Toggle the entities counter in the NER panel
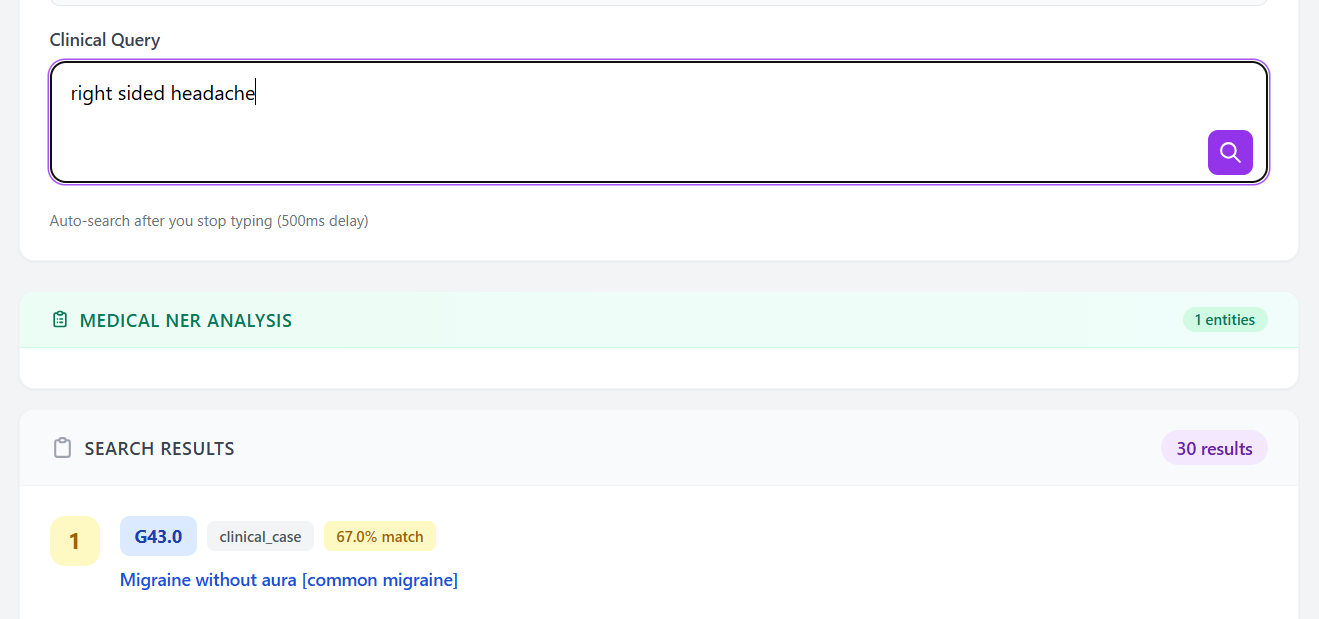Screen dimensions: 1319x619 point(1225,319)
